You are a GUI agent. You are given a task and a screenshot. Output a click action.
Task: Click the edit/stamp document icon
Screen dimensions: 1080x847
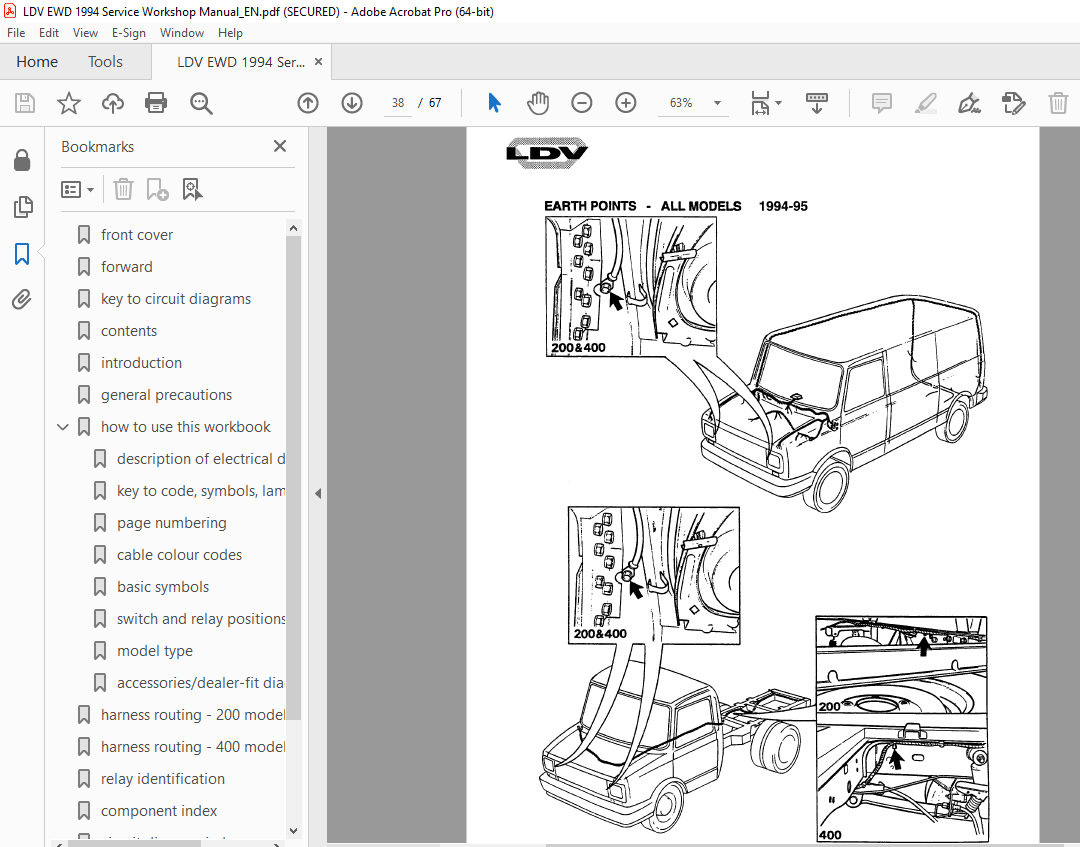click(1013, 103)
